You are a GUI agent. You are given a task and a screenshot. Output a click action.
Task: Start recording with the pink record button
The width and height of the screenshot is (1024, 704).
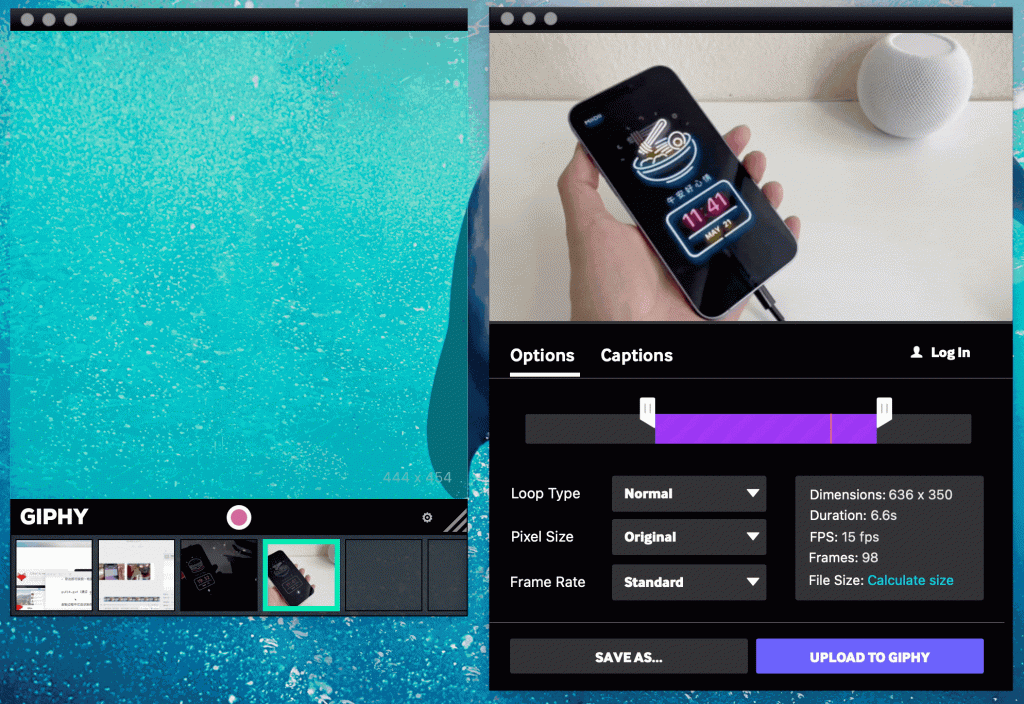(238, 517)
